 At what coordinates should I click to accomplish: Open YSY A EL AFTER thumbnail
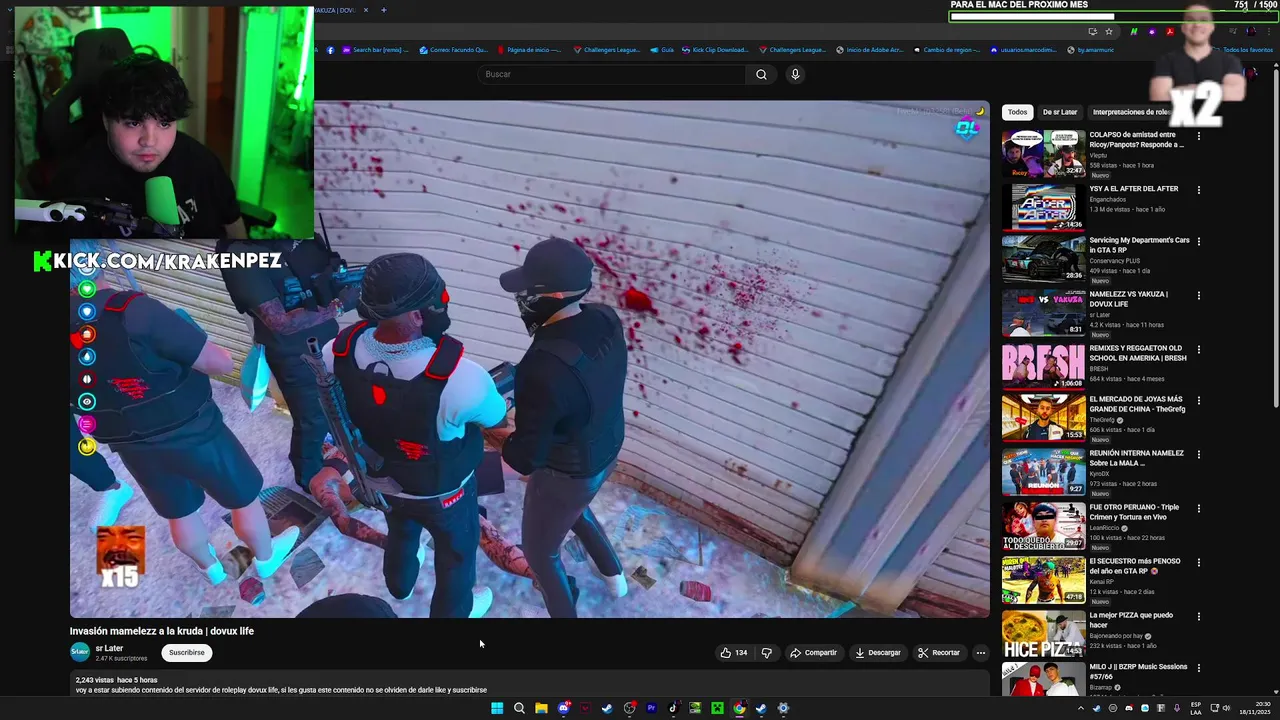tap(1043, 207)
